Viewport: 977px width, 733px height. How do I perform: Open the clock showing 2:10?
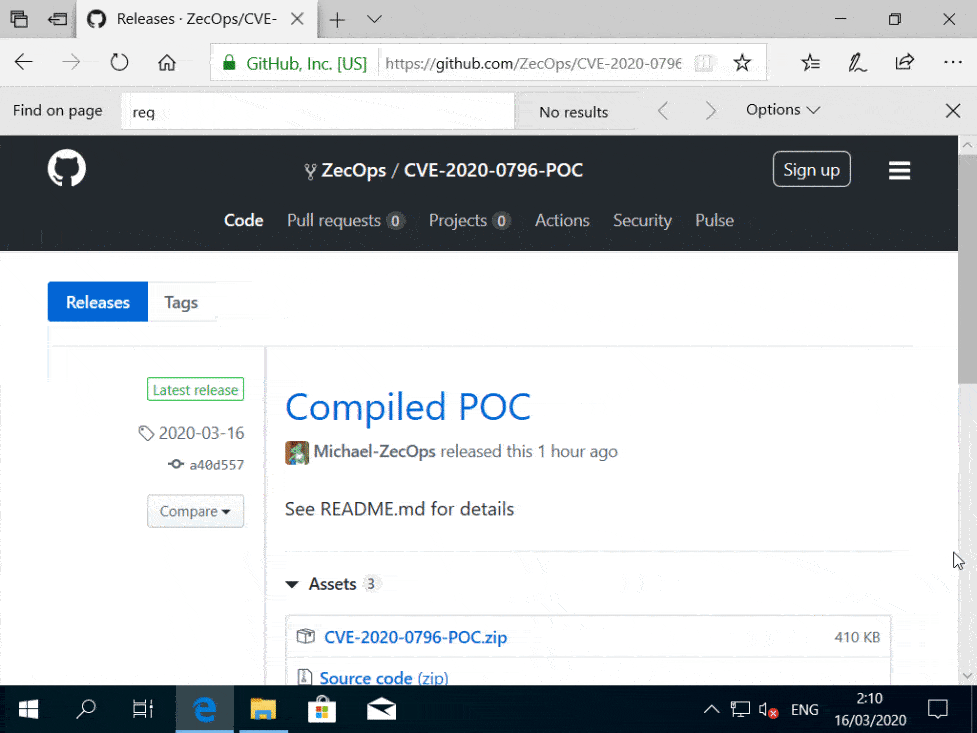[x=869, y=709]
